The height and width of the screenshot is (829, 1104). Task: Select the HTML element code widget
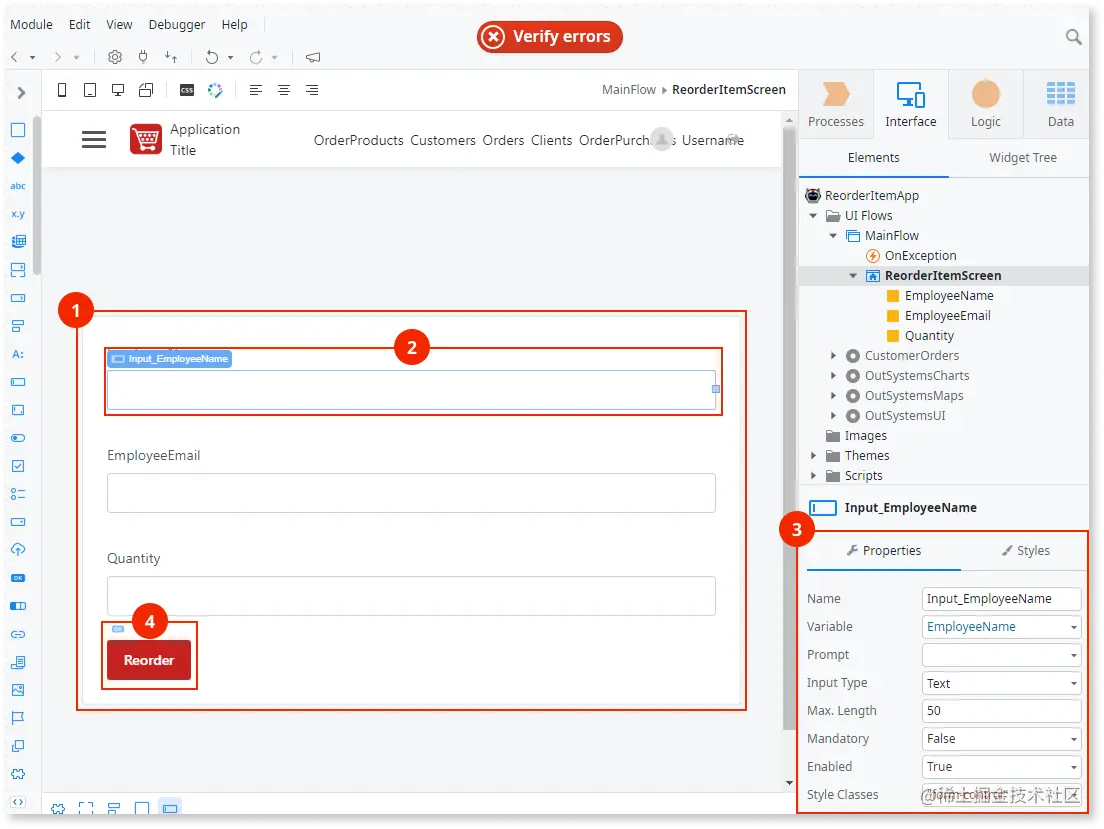18,802
